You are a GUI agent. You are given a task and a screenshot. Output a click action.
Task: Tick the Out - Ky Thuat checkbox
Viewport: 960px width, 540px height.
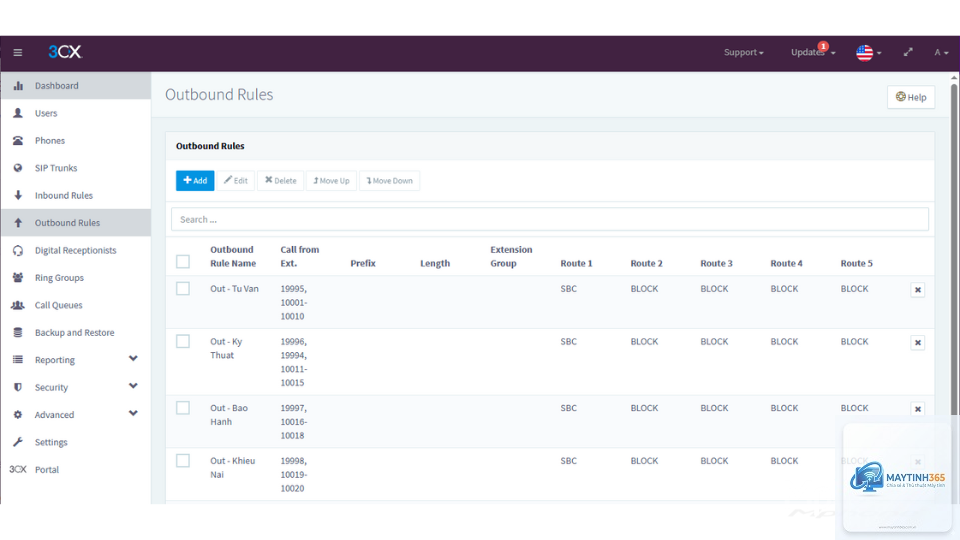pyautogui.click(x=183, y=341)
